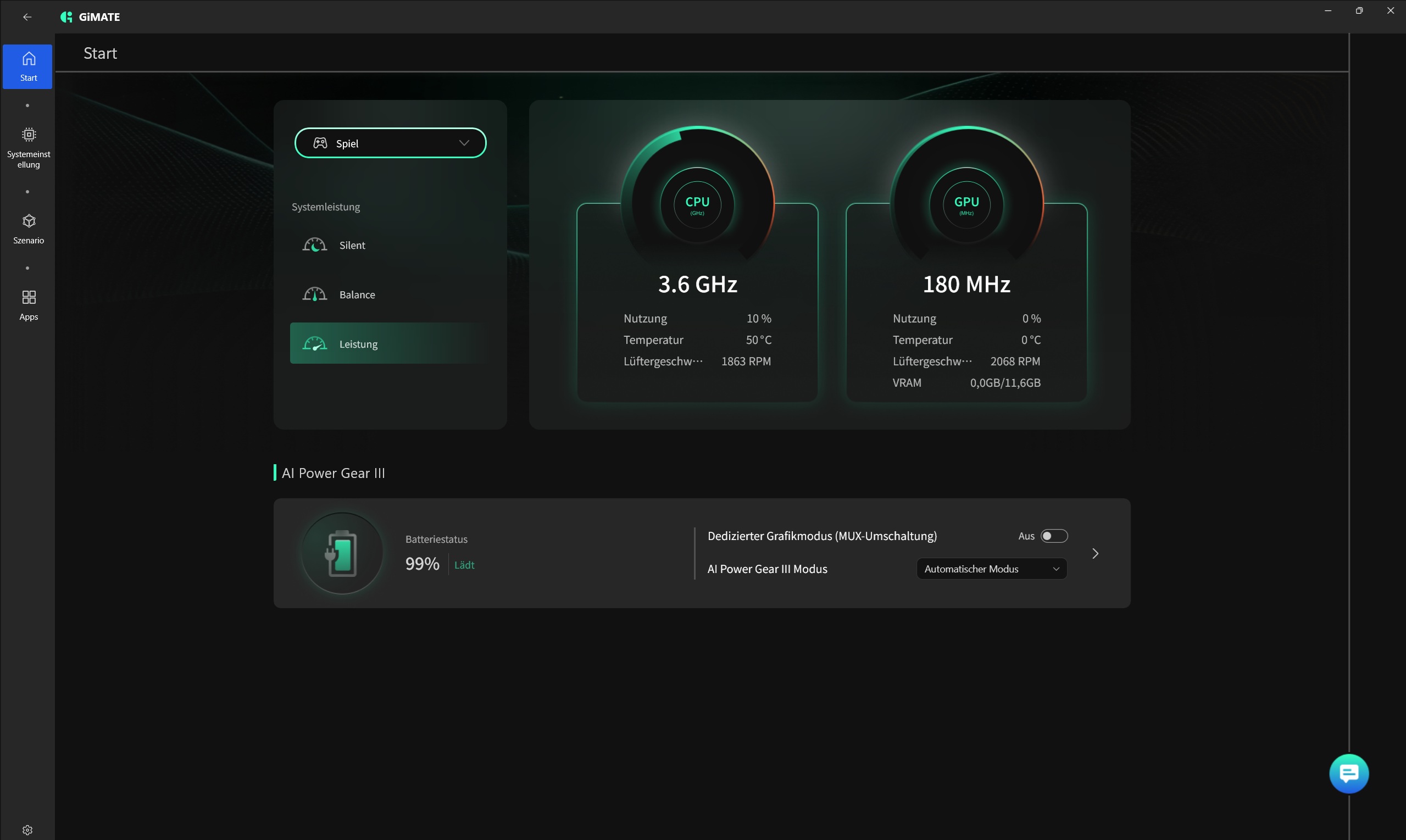1406x840 pixels.
Task: Switch to the Szenario sidebar tab
Action: pyautogui.click(x=29, y=228)
